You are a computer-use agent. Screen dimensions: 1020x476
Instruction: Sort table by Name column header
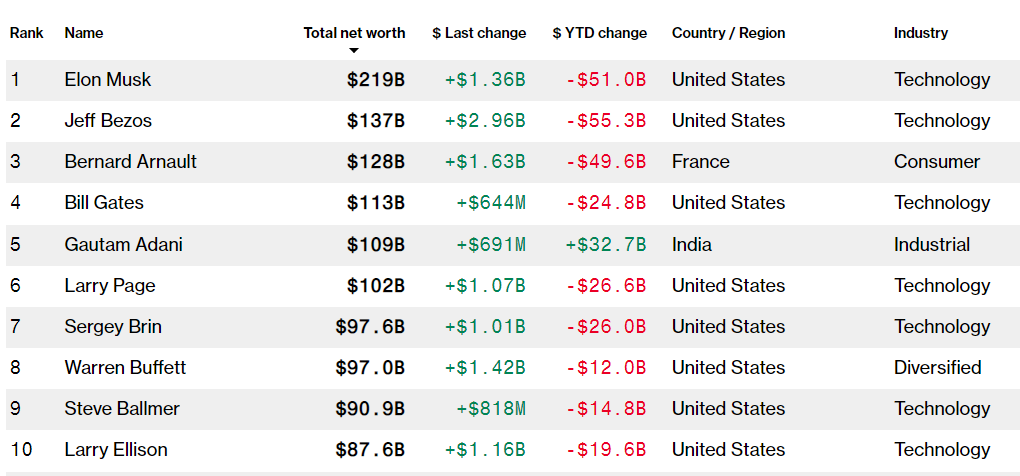pyautogui.click(x=84, y=33)
